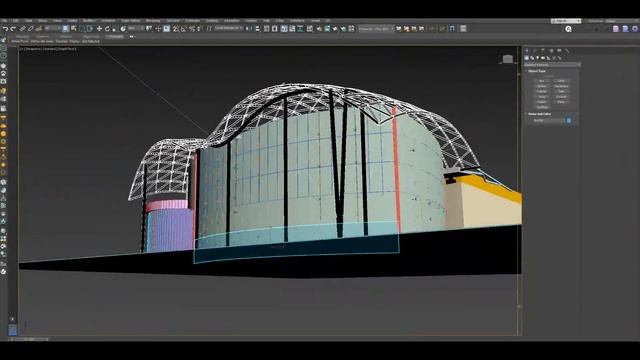Switch command panel to Modify tab
This screenshot has height=360, width=640.
(535, 51)
